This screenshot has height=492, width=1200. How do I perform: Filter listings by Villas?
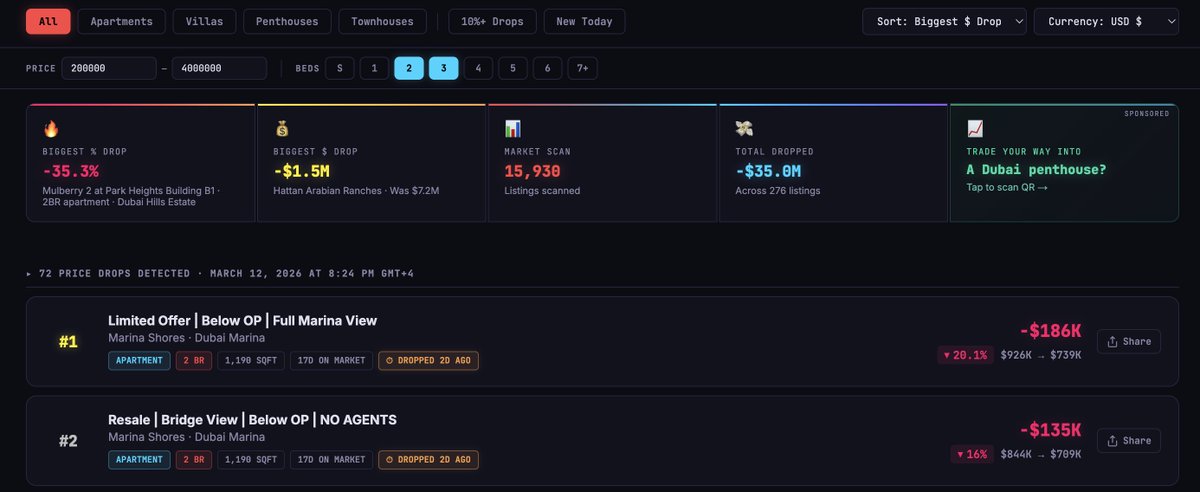pos(205,21)
